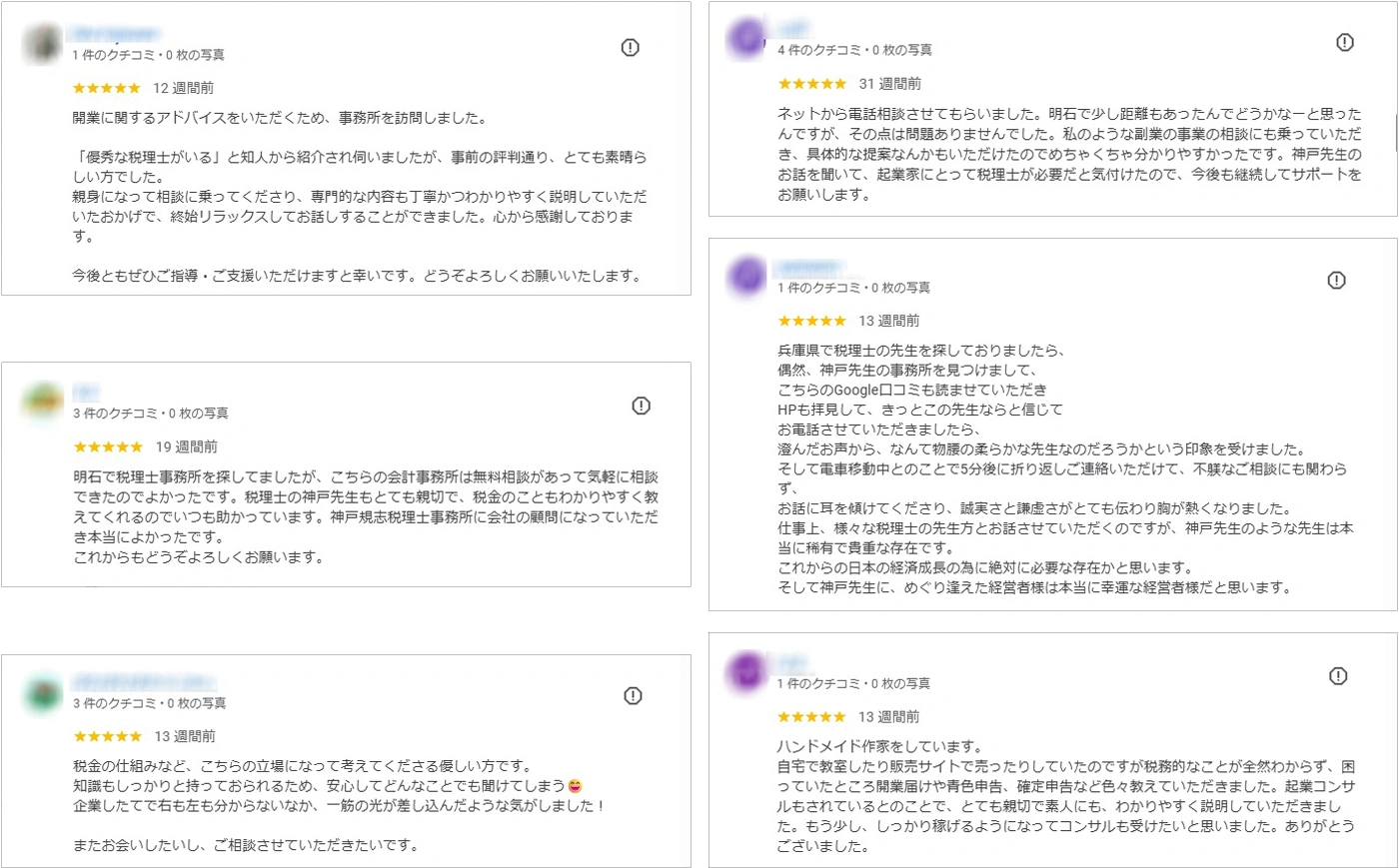Click purple avatar on the ハンドメイド作家 review
The height and width of the screenshot is (868, 1399).
click(746, 673)
